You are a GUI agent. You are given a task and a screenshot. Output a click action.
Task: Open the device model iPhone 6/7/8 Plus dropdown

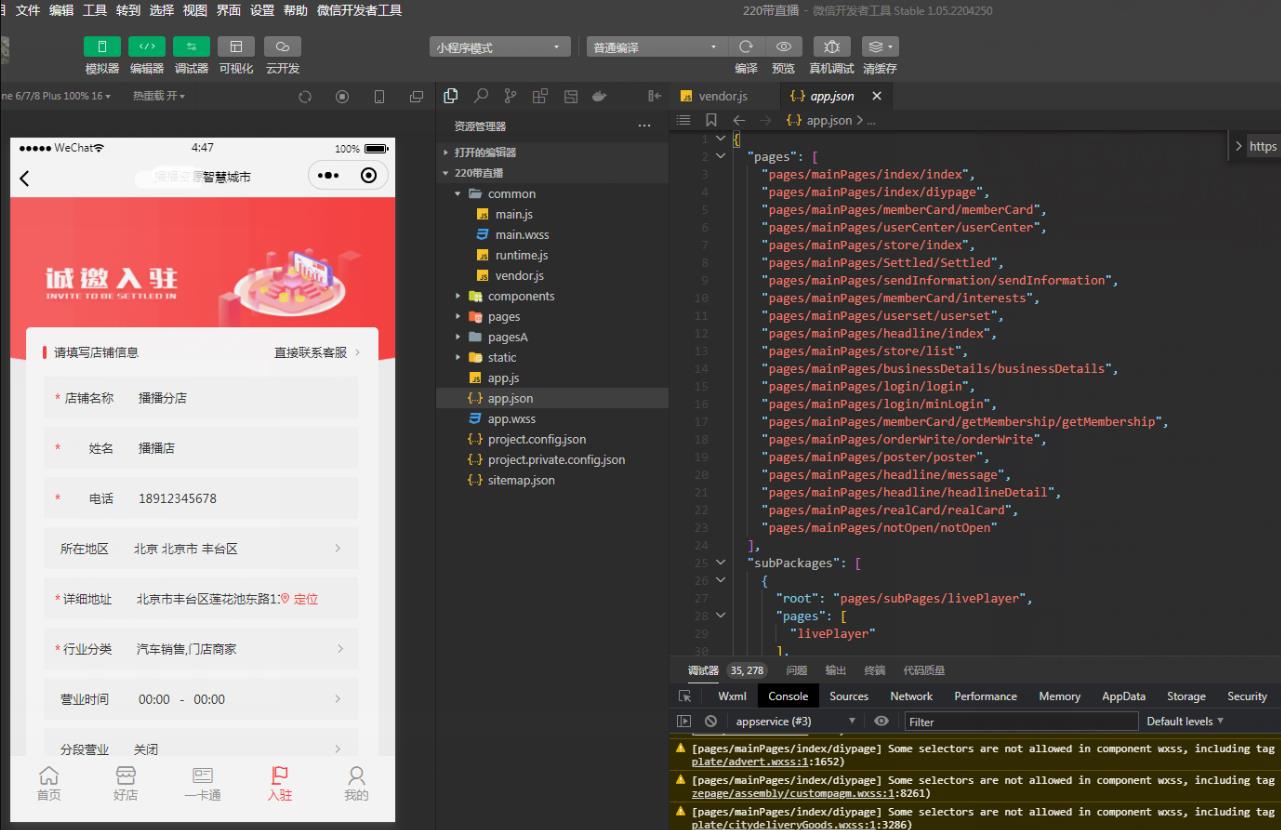pos(56,96)
